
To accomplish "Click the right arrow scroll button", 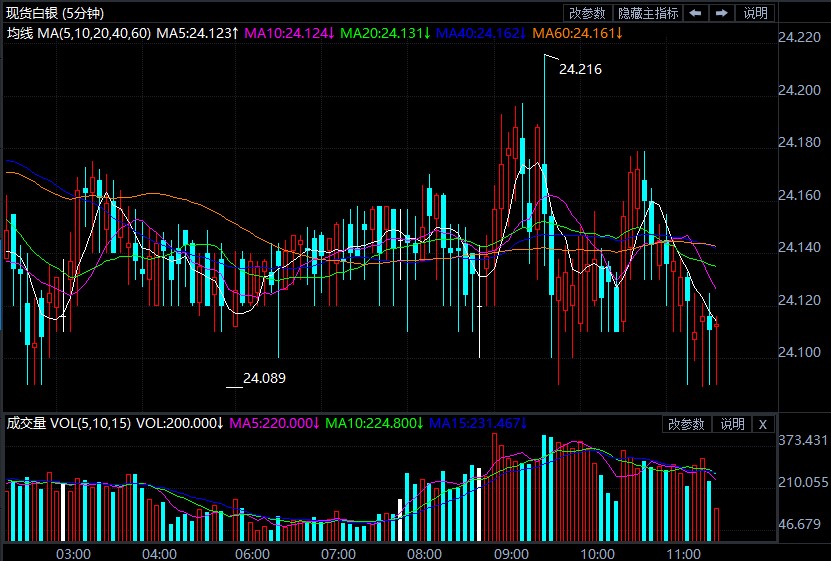I will [x=720, y=13].
